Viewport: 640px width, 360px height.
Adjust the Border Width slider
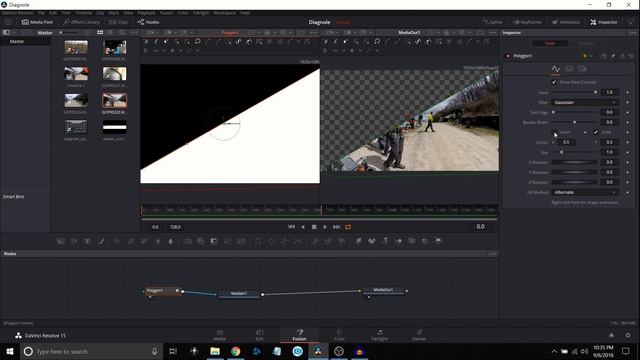pos(575,122)
